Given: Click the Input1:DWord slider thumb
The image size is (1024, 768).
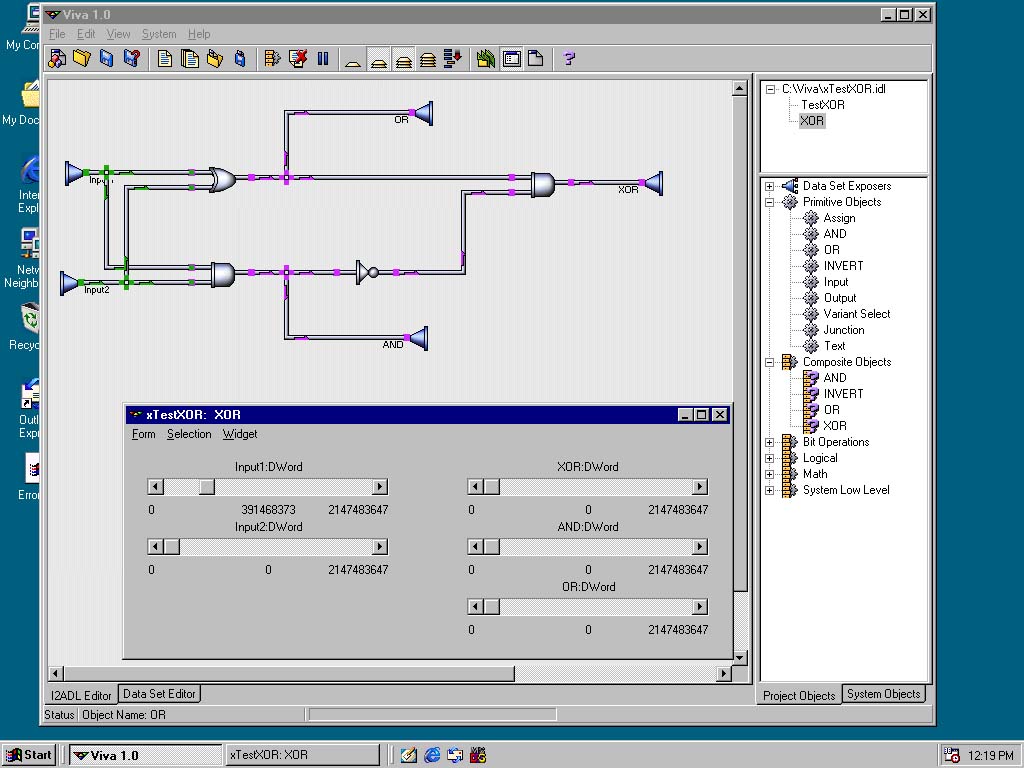Looking at the screenshot, I should tap(206, 487).
